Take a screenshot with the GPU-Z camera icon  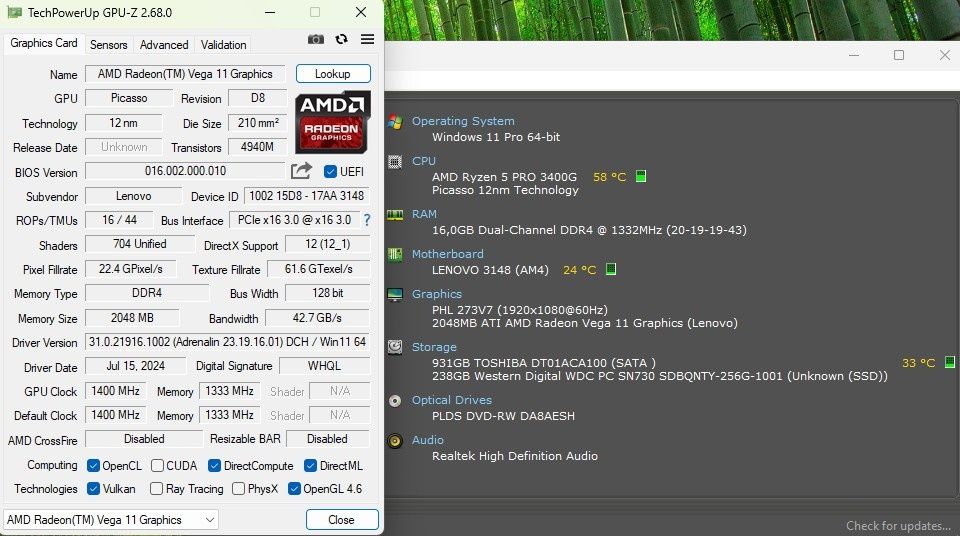[316, 39]
